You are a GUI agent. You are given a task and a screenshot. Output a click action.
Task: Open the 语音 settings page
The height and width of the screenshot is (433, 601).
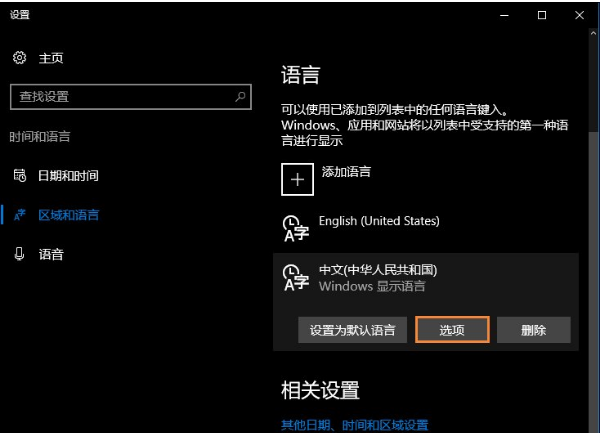pos(51,254)
